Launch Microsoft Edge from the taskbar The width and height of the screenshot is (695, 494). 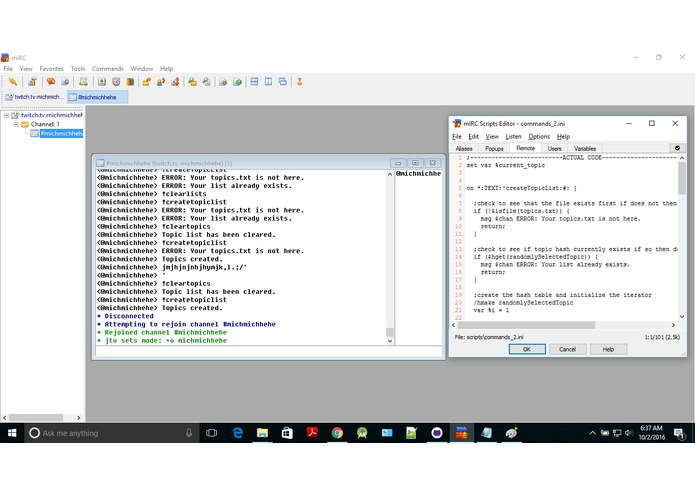(x=238, y=433)
